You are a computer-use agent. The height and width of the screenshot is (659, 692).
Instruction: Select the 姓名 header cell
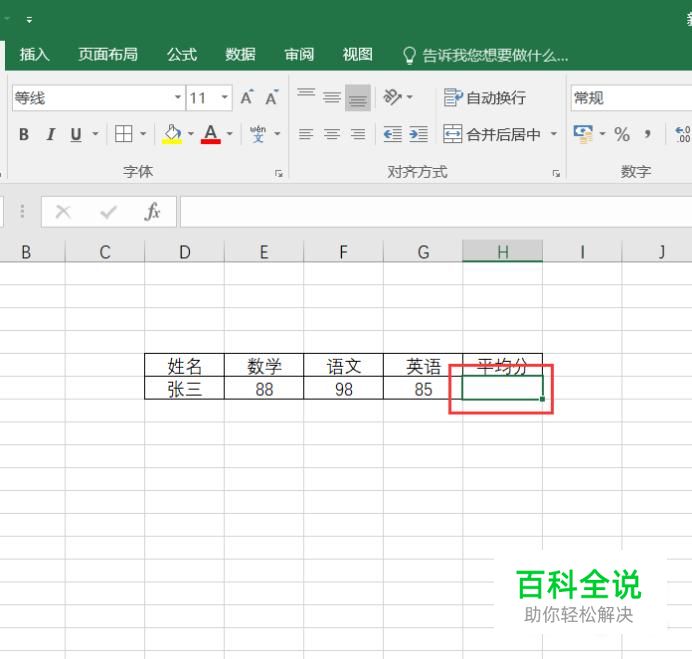(x=184, y=365)
